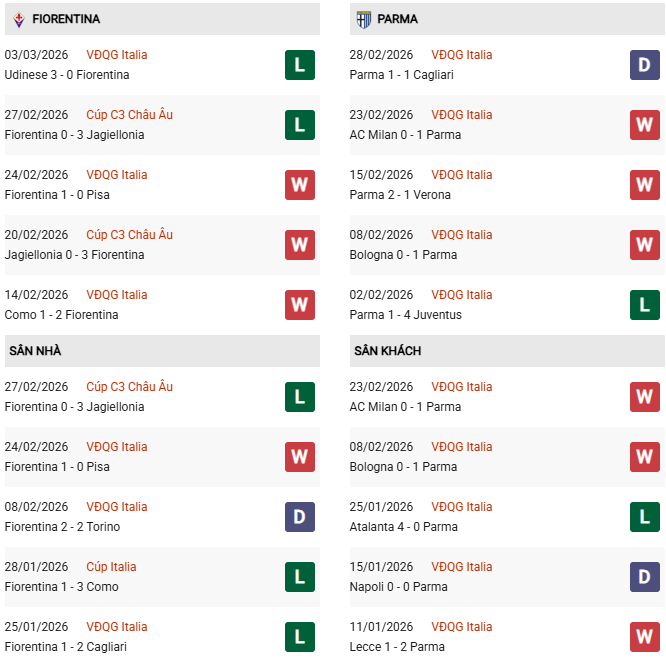Select the SÂN NHÀ section header
This screenshot has height=659, width=666.
tap(35, 351)
